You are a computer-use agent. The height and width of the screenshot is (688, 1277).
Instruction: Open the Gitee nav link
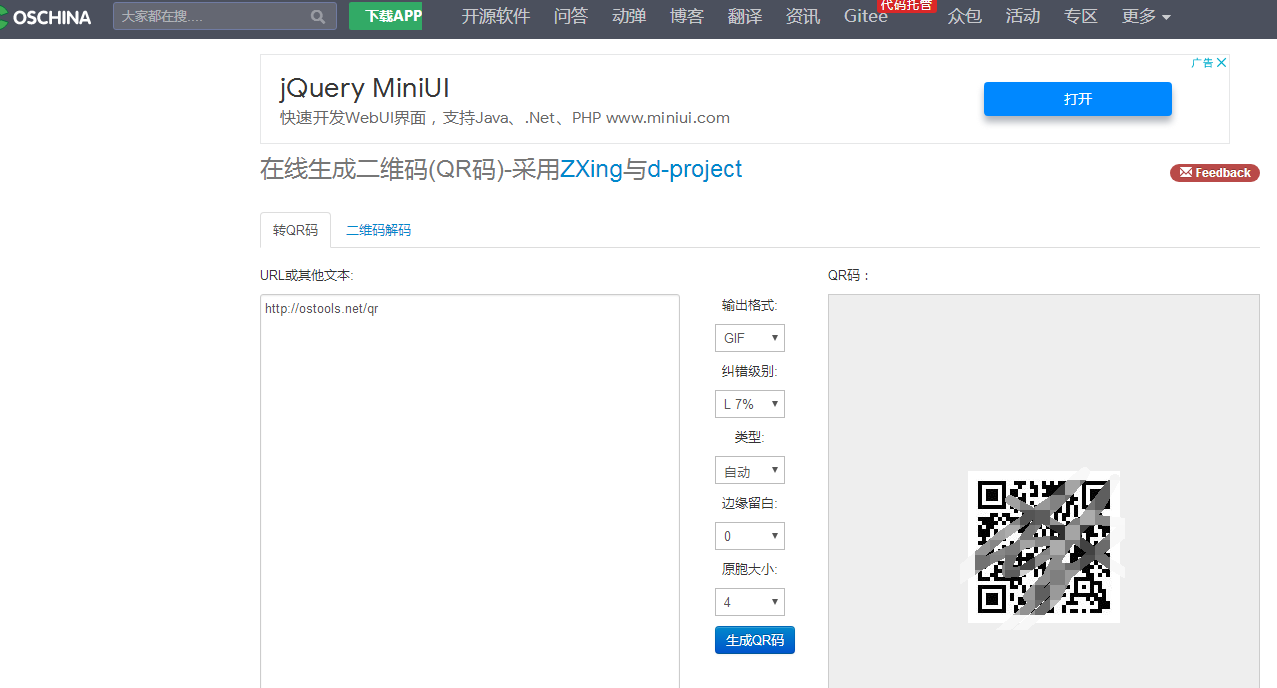[x=865, y=16]
